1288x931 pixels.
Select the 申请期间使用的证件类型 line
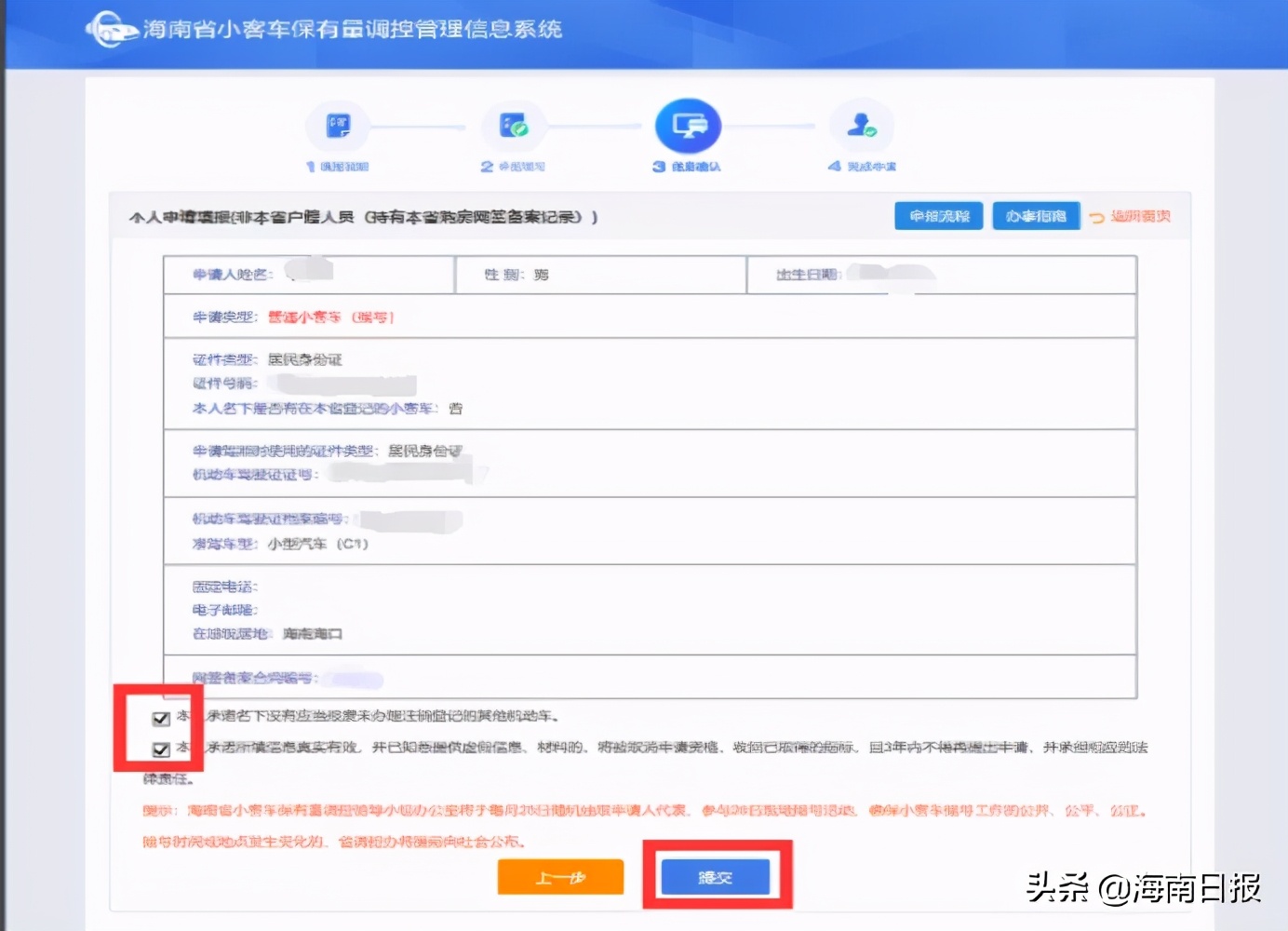328,451
